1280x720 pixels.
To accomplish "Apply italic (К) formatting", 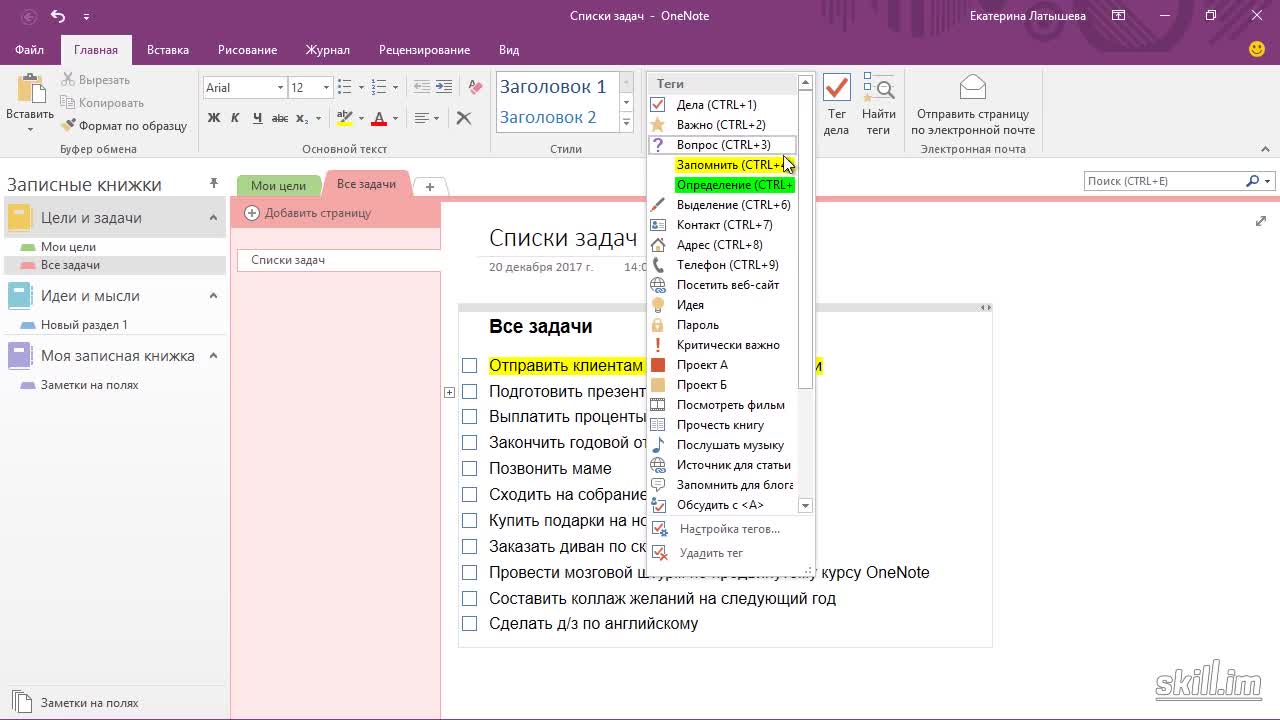I will (235, 118).
